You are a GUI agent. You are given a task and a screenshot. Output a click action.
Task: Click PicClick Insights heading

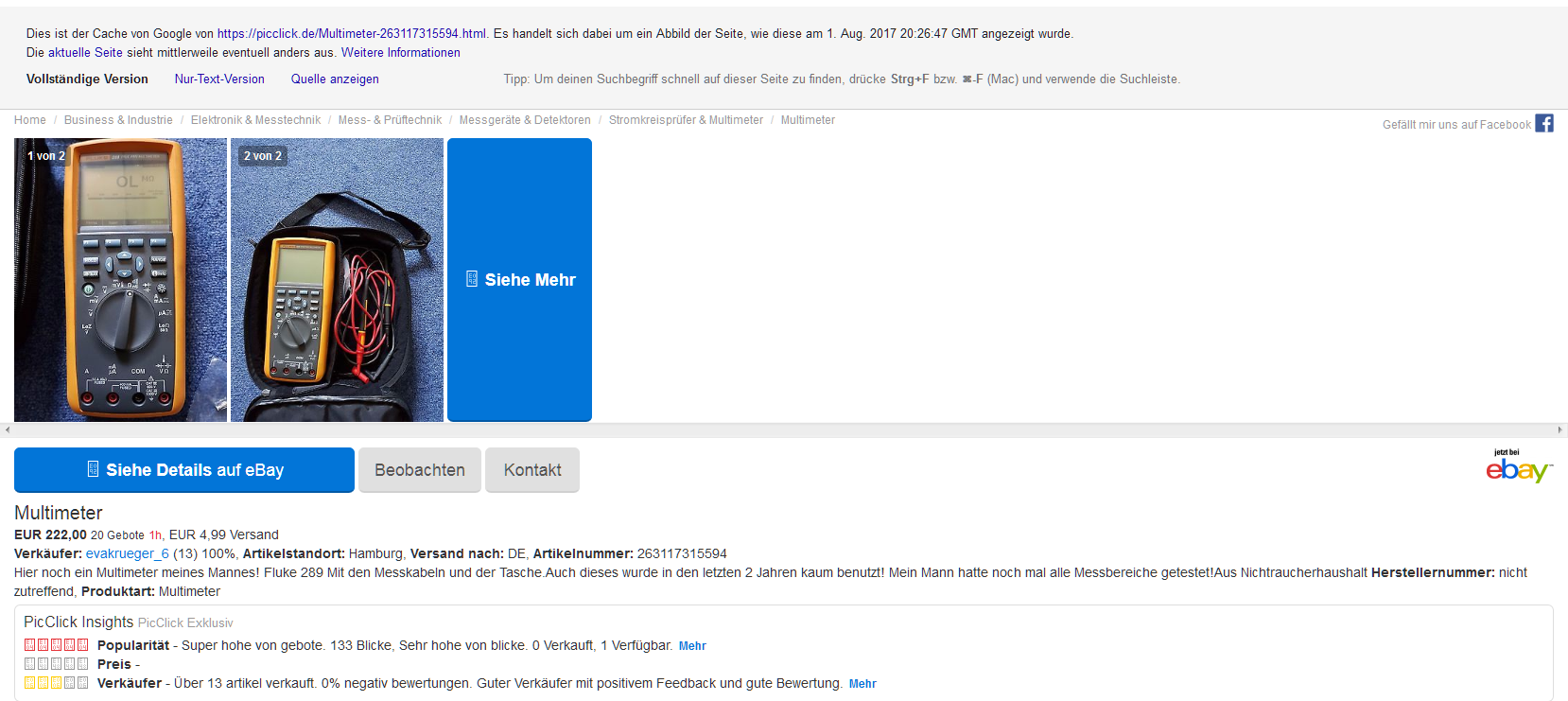point(78,622)
